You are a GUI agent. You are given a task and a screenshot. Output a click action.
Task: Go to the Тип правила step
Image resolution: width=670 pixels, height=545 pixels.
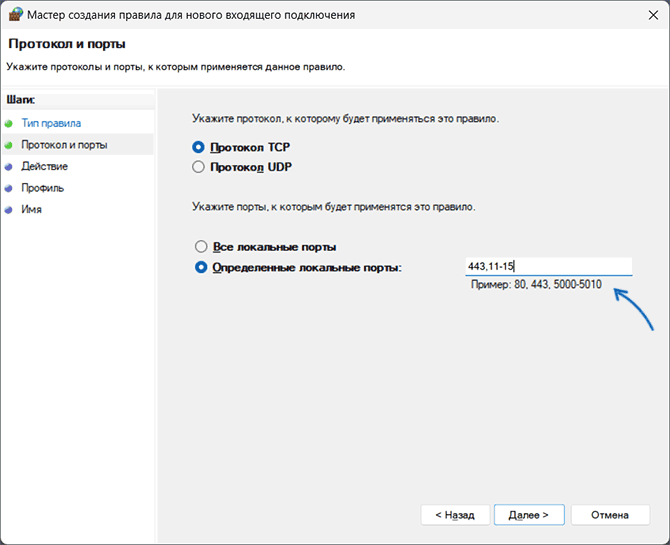pos(51,123)
